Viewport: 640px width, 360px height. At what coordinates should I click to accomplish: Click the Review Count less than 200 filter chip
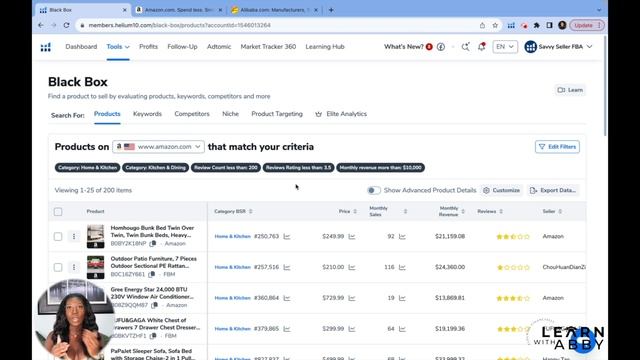(x=226, y=168)
